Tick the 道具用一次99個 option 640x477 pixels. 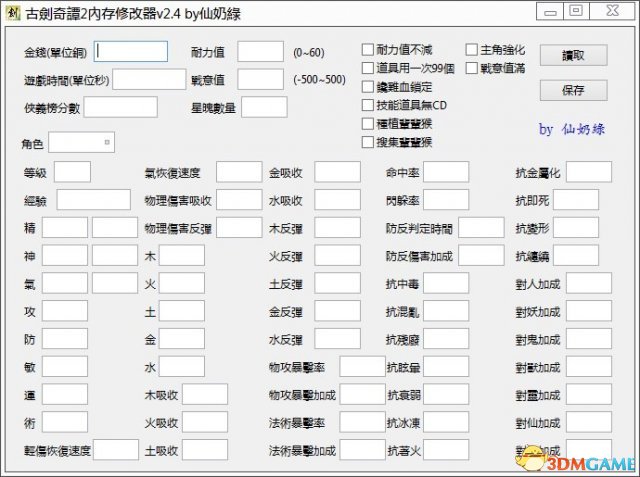(x=368, y=68)
